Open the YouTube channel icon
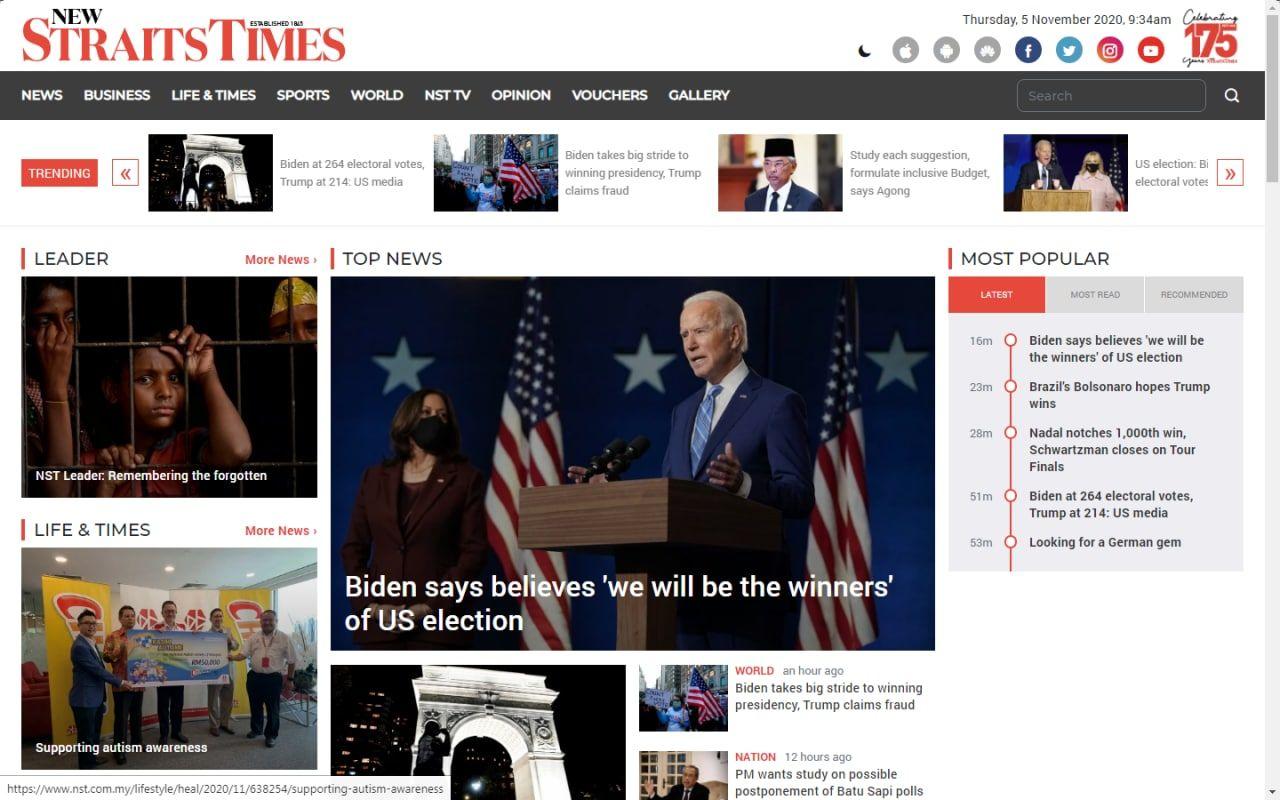This screenshot has height=800, width=1280. [1151, 50]
